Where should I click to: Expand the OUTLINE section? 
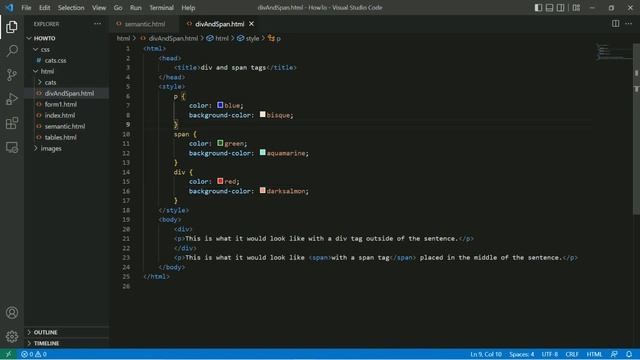click(x=67, y=332)
